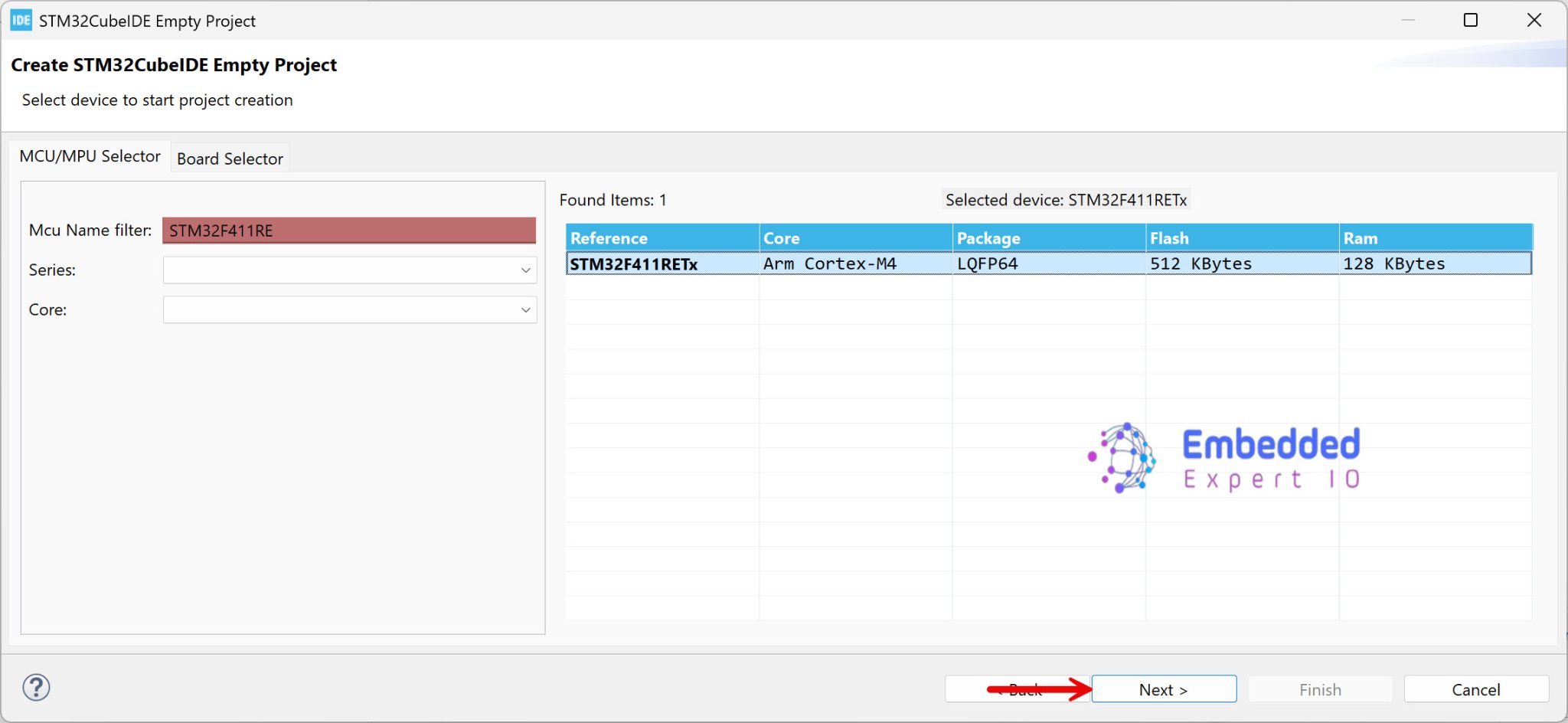The height and width of the screenshot is (723, 1568).
Task: Switch to the Board Selector tab
Action: pos(230,158)
